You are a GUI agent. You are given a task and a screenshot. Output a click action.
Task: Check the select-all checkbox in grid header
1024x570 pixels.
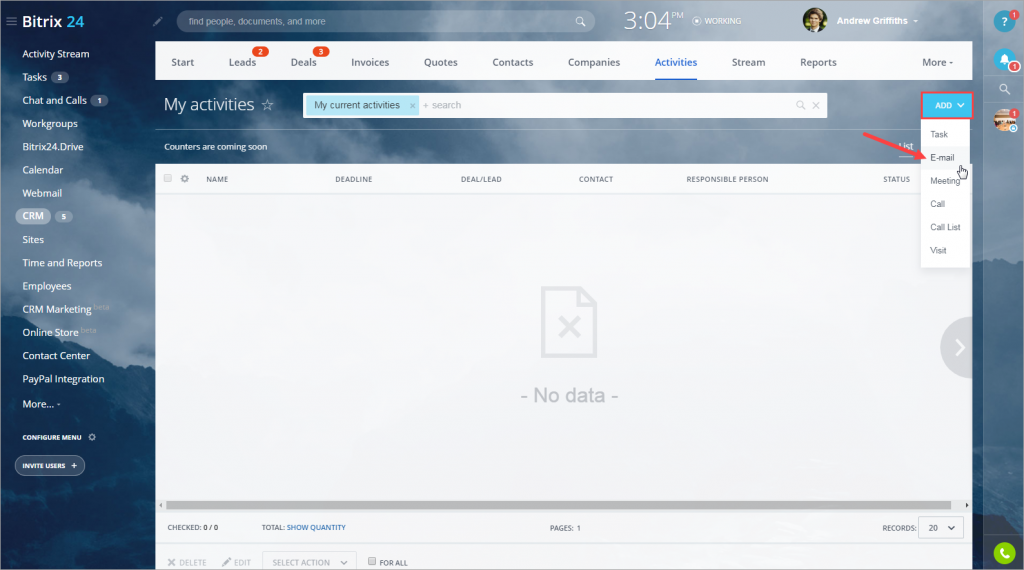pyautogui.click(x=168, y=178)
